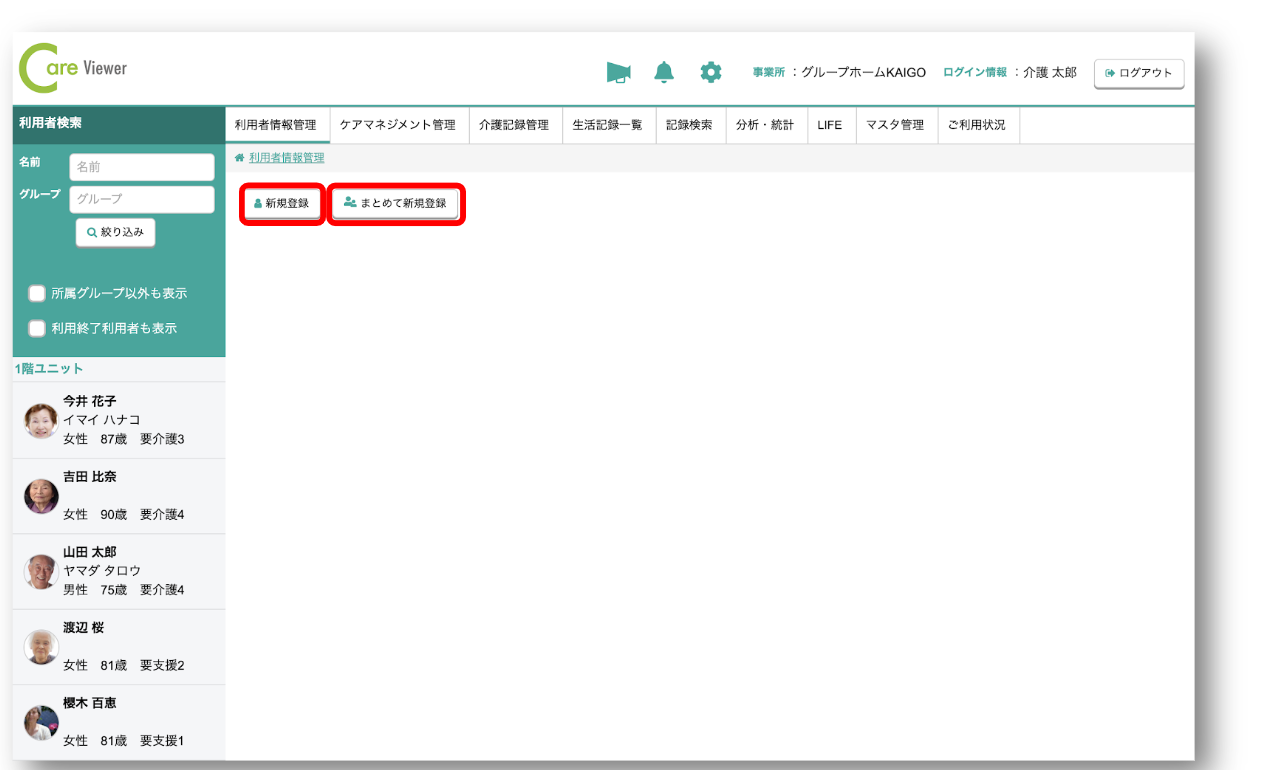Click the Care Viewer logo

pyautogui.click(x=73, y=69)
